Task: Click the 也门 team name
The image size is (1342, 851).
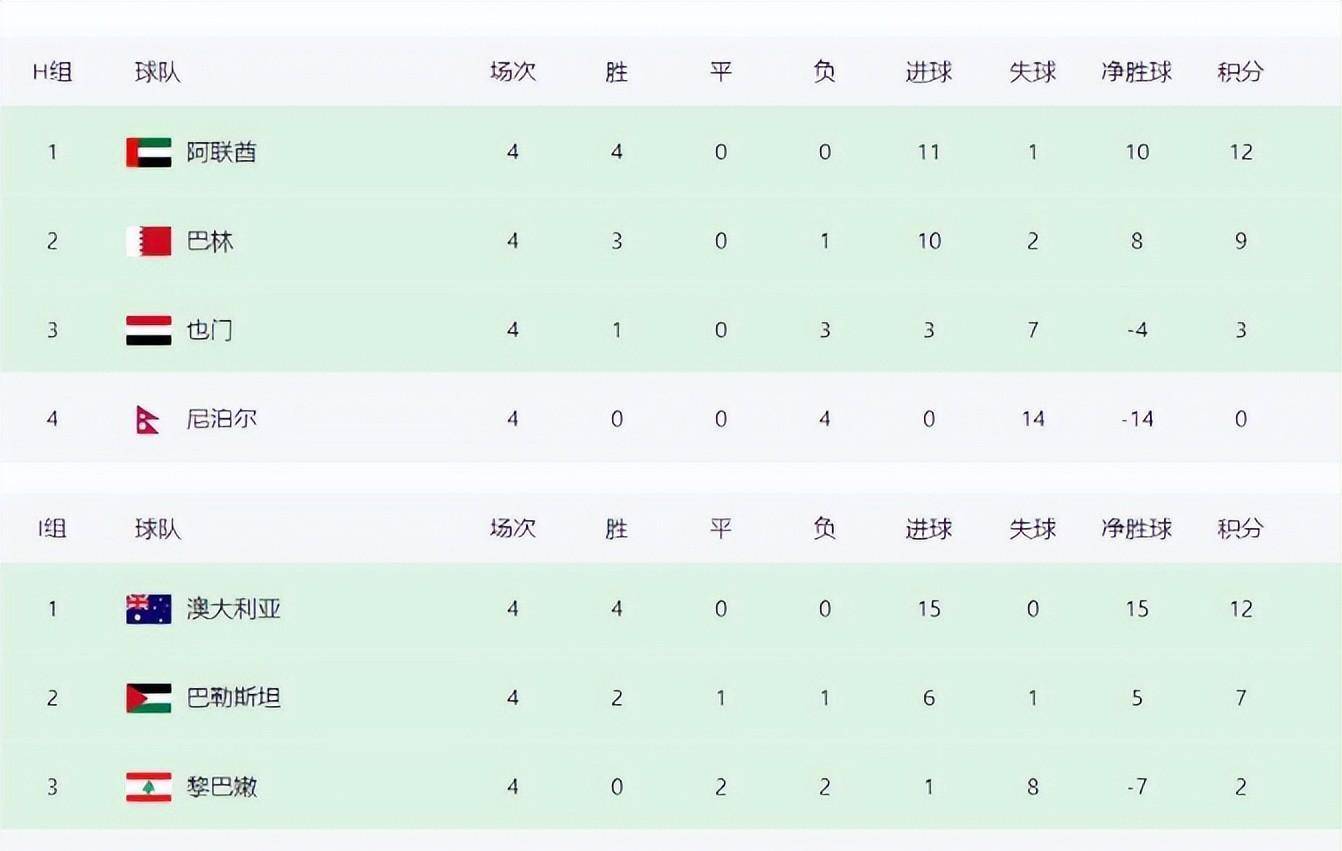Action: tap(210, 330)
